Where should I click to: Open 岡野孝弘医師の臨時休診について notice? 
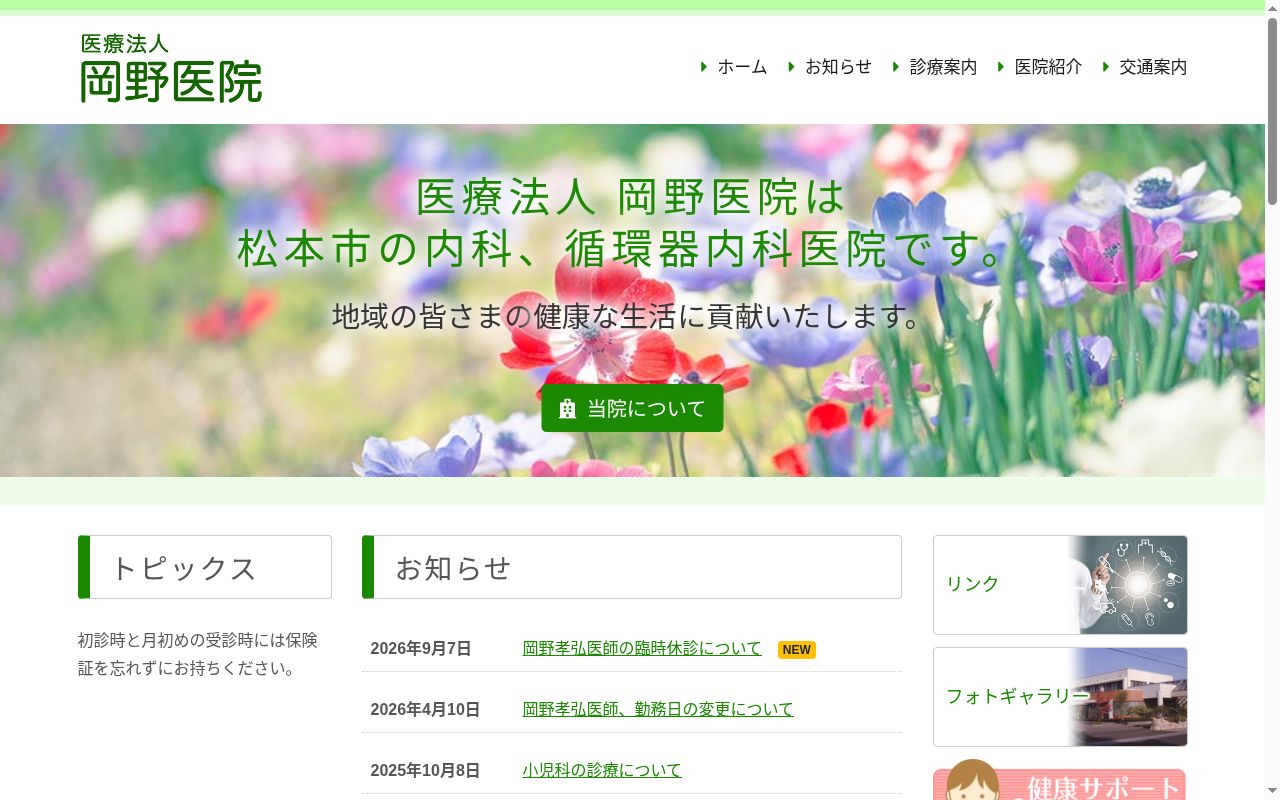[642, 648]
